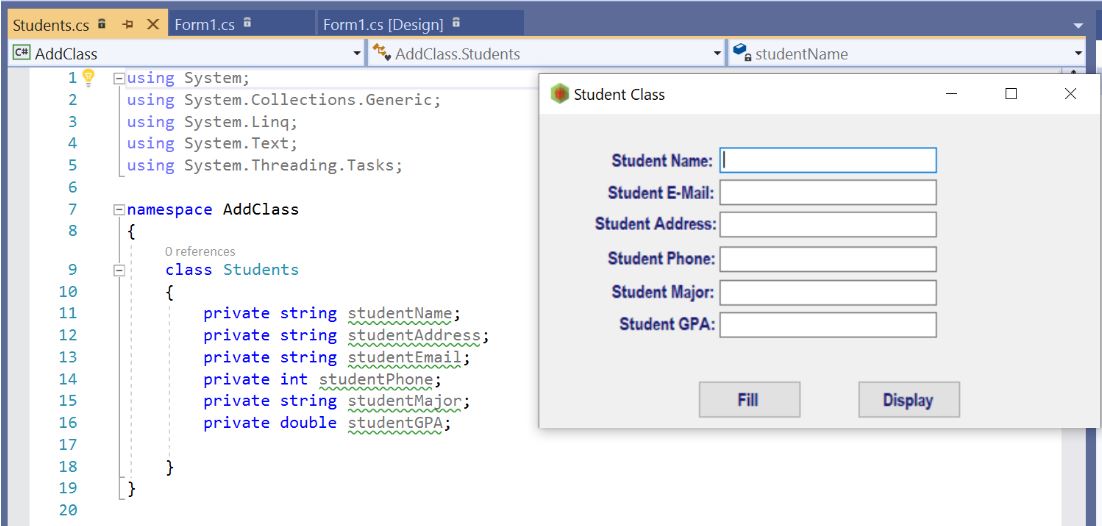Click 'System.Collections.Generic' on line 2
1102x526 pixels.
point(308,100)
